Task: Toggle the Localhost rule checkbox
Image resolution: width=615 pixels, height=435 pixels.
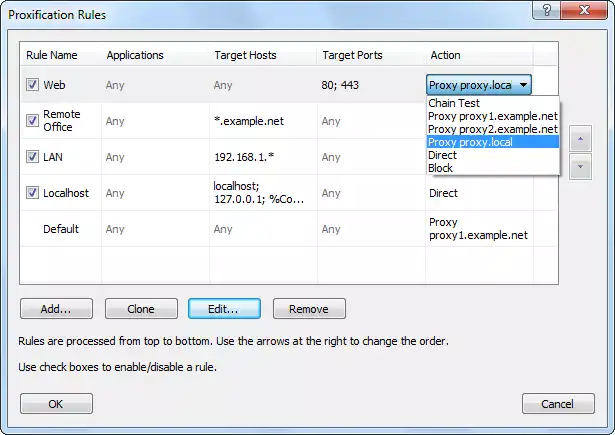Action: coord(33,193)
